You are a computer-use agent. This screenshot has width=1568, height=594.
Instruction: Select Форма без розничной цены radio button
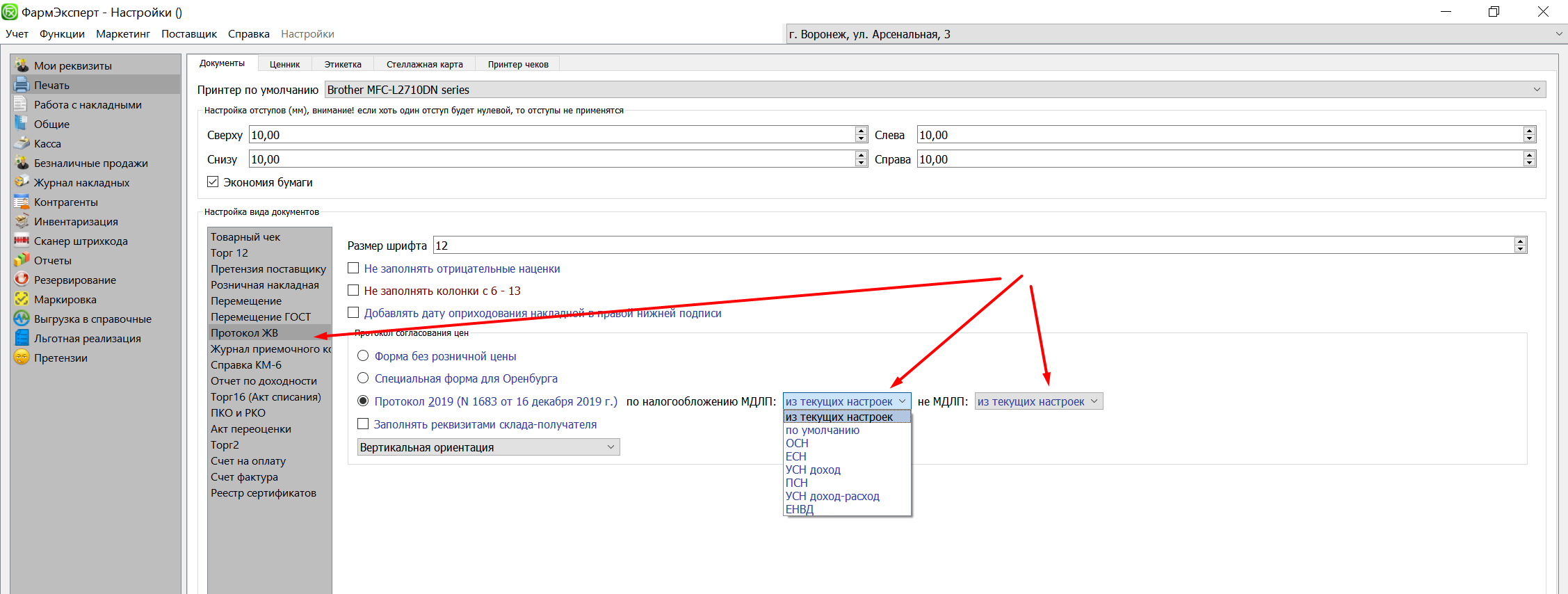coord(363,356)
